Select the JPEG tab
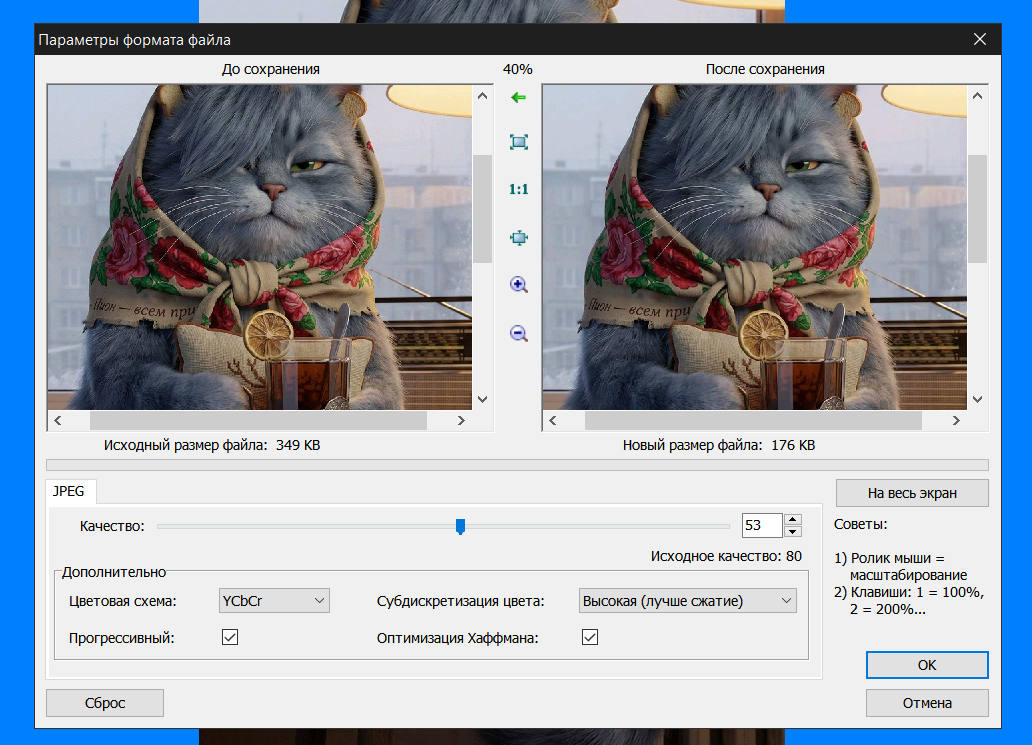 click(x=68, y=492)
